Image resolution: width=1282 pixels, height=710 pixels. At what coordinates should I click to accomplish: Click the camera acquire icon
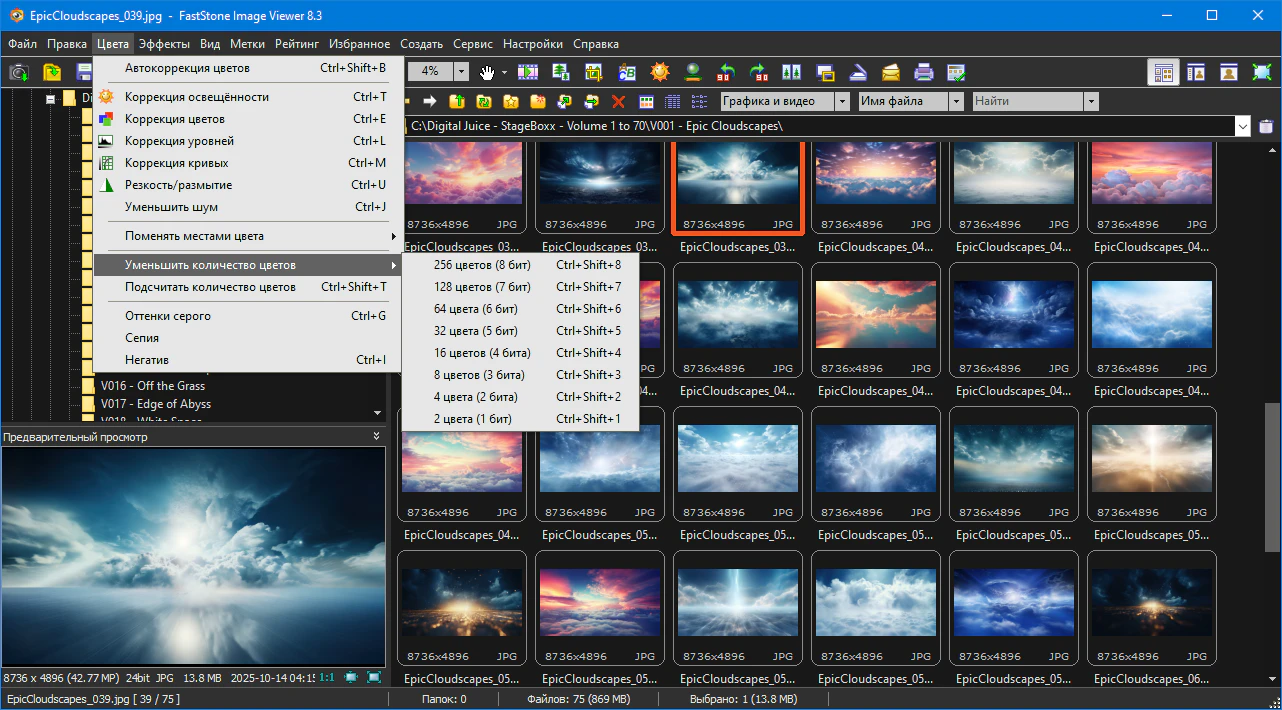[x=19, y=72]
